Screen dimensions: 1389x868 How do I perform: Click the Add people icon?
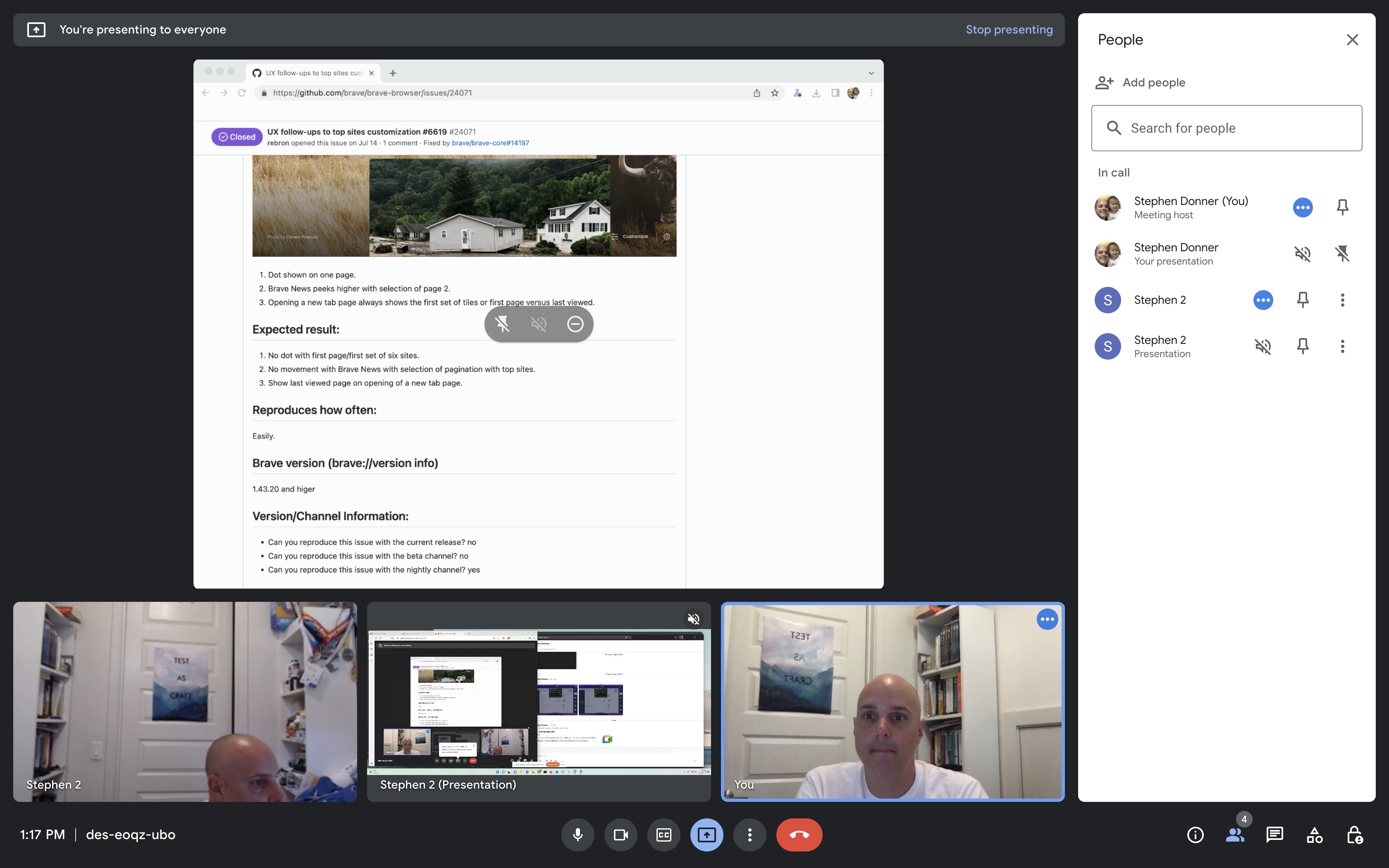1104,83
